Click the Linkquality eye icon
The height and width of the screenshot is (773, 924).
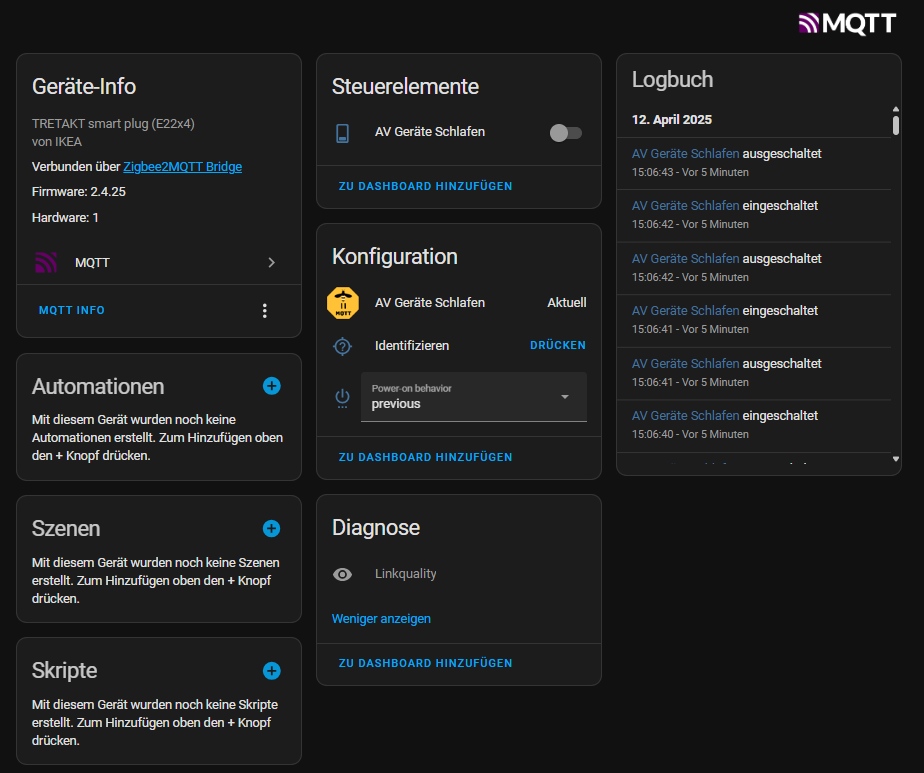[343, 574]
